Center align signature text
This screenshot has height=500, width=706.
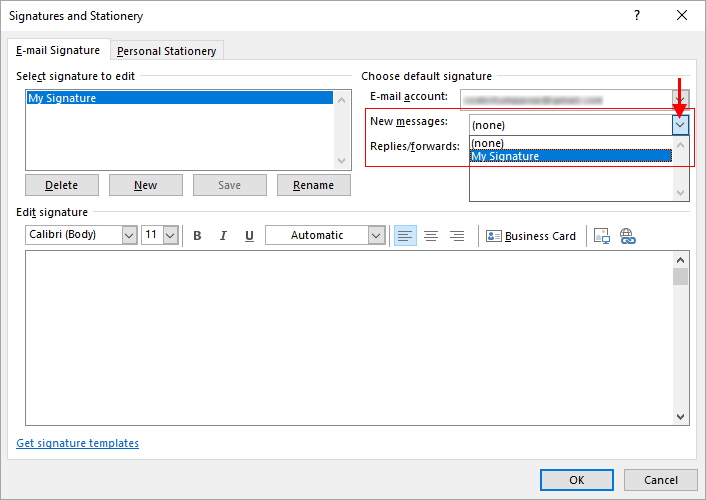[x=431, y=236]
